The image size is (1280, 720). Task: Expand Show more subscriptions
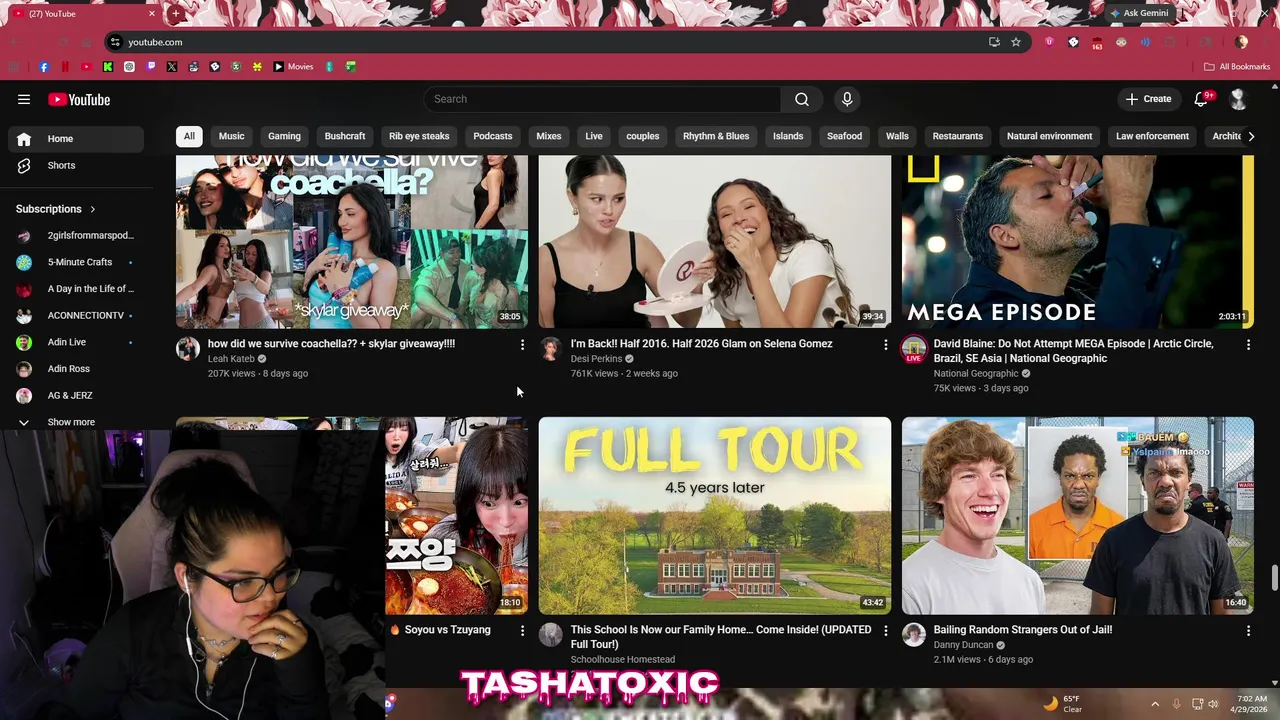[71, 422]
